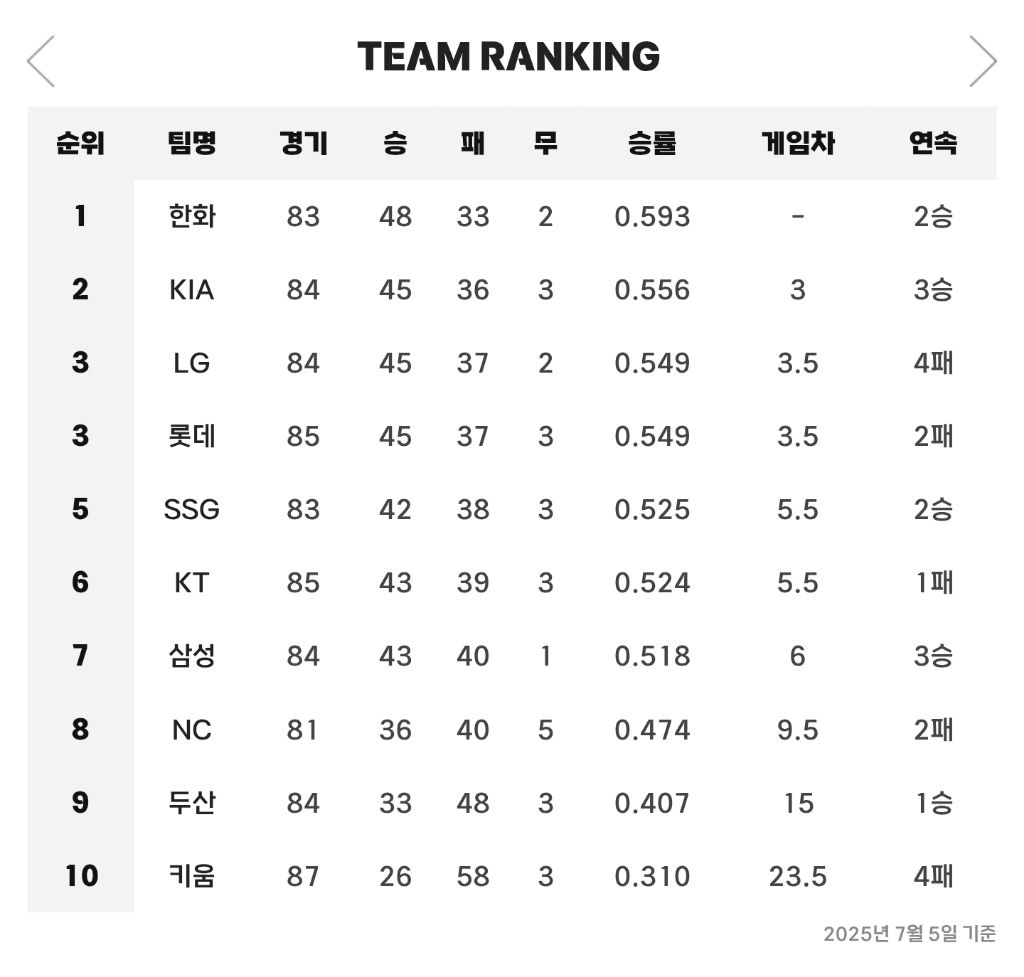The height and width of the screenshot is (977, 1024).
Task: Click the TEAM RANKING title
Action: point(509,56)
